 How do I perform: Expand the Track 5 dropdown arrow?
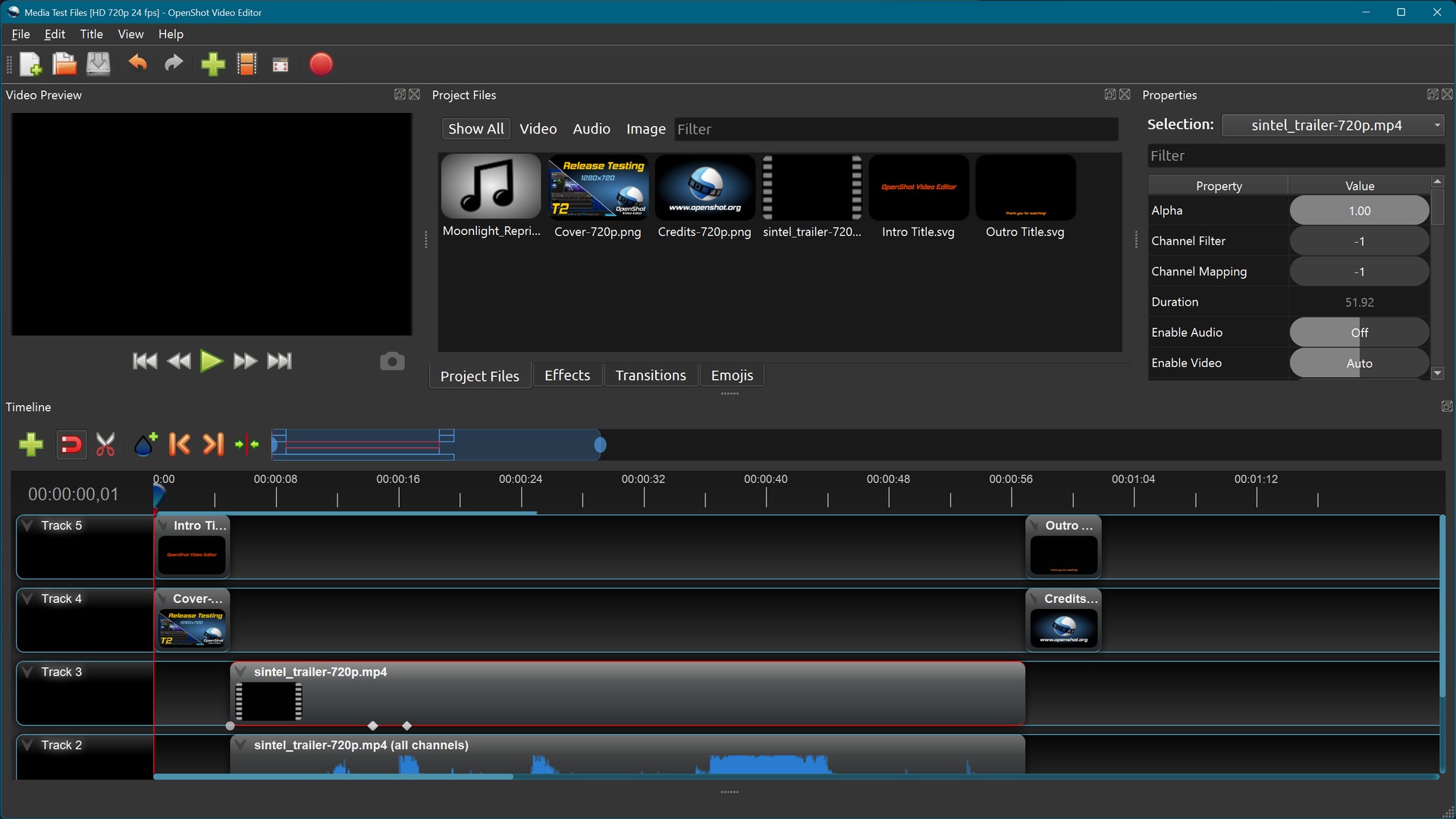coord(27,526)
